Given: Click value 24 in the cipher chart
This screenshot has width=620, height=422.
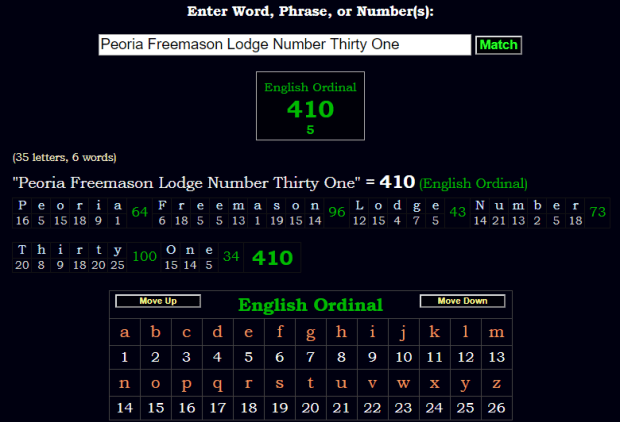Looking at the screenshot, I should [435, 408].
